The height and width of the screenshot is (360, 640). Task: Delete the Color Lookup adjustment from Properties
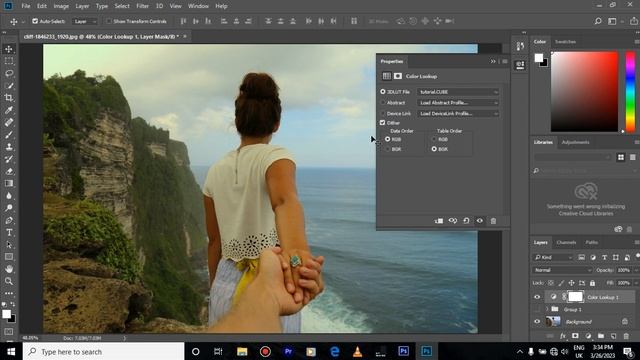[493, 221]
